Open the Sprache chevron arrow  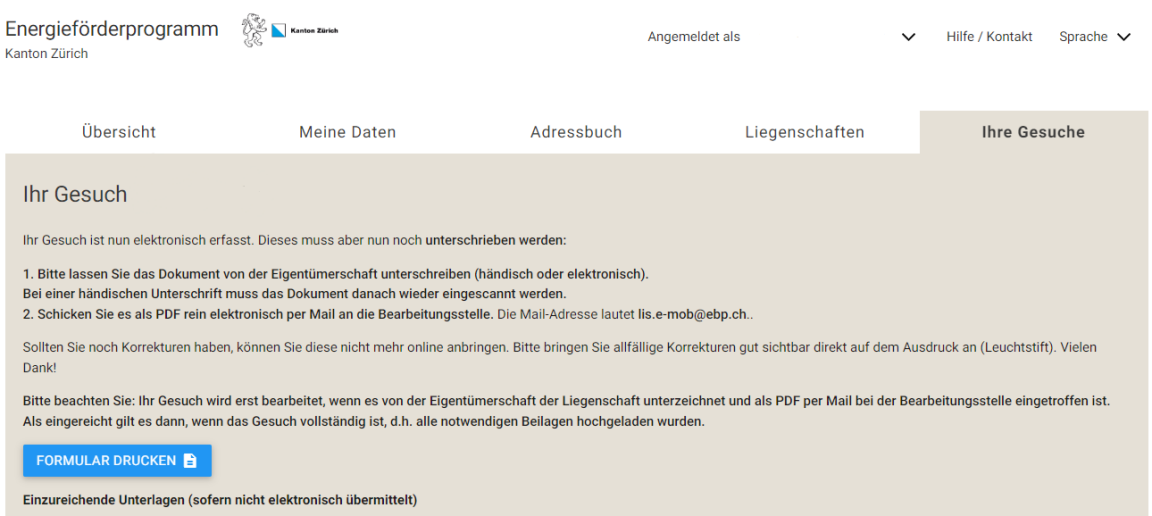pyautogui.click(x=1123, y=37)
